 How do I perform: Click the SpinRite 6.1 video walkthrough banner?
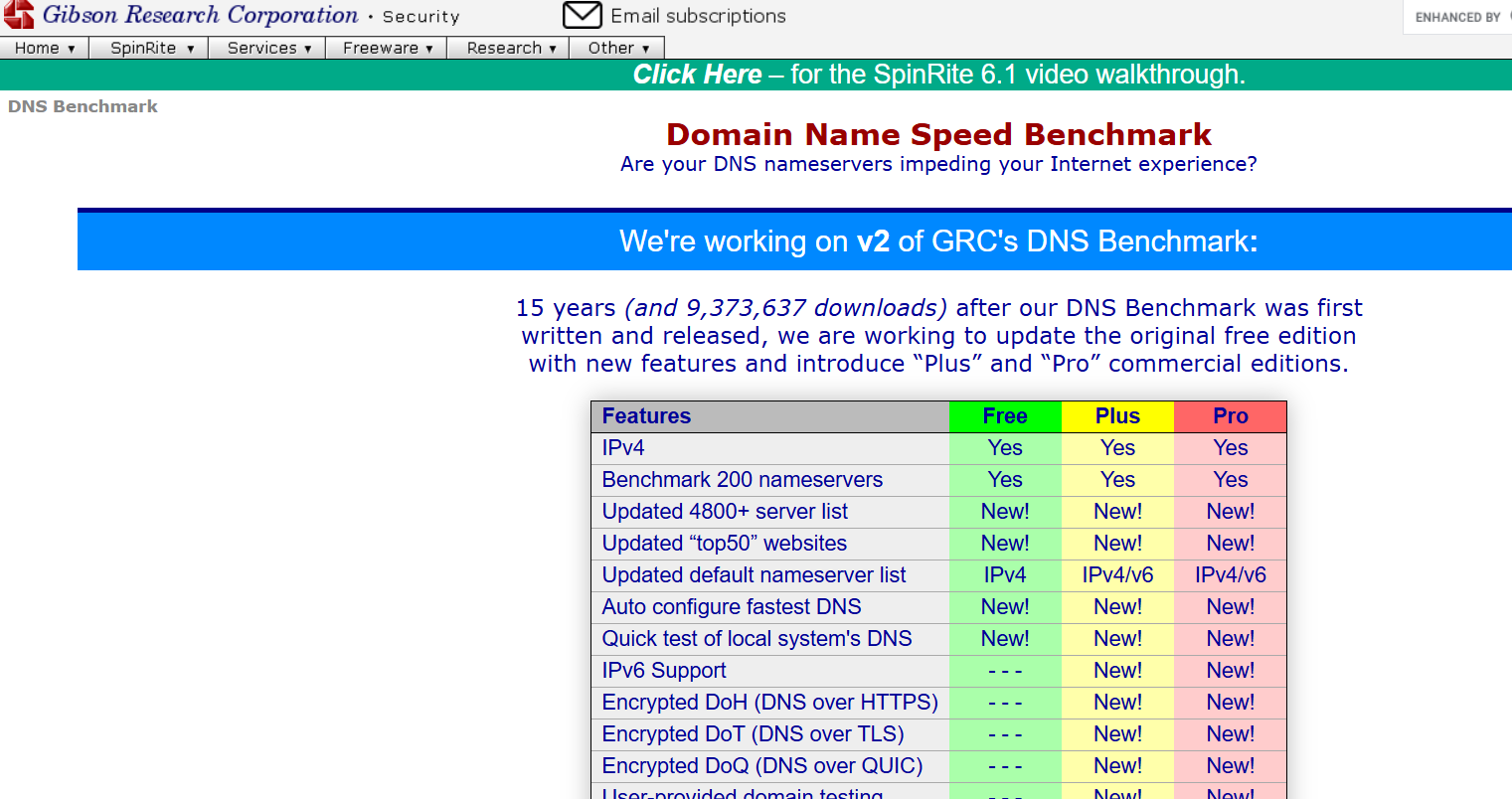[938, 75]
